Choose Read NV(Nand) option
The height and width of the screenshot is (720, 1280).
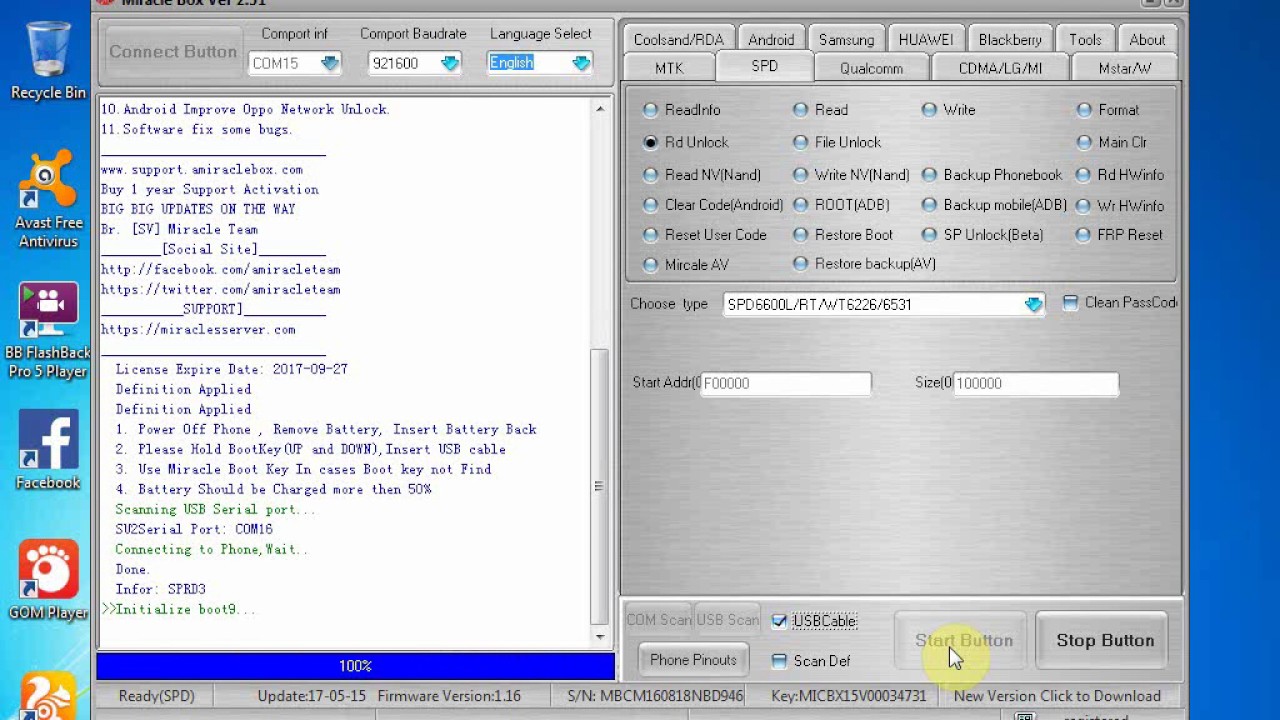pos(701,175)
